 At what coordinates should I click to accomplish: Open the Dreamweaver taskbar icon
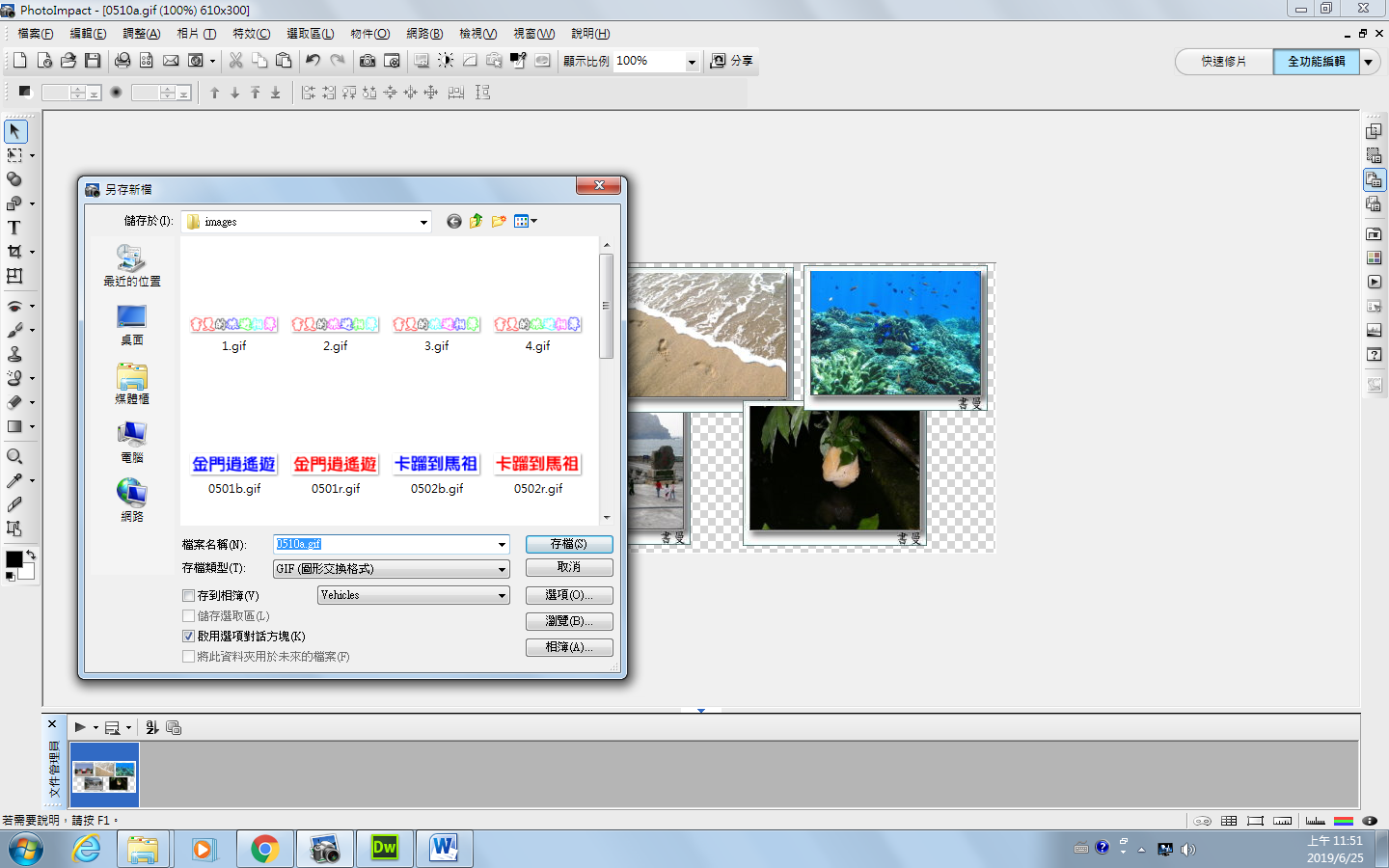(x=385, y=849)
